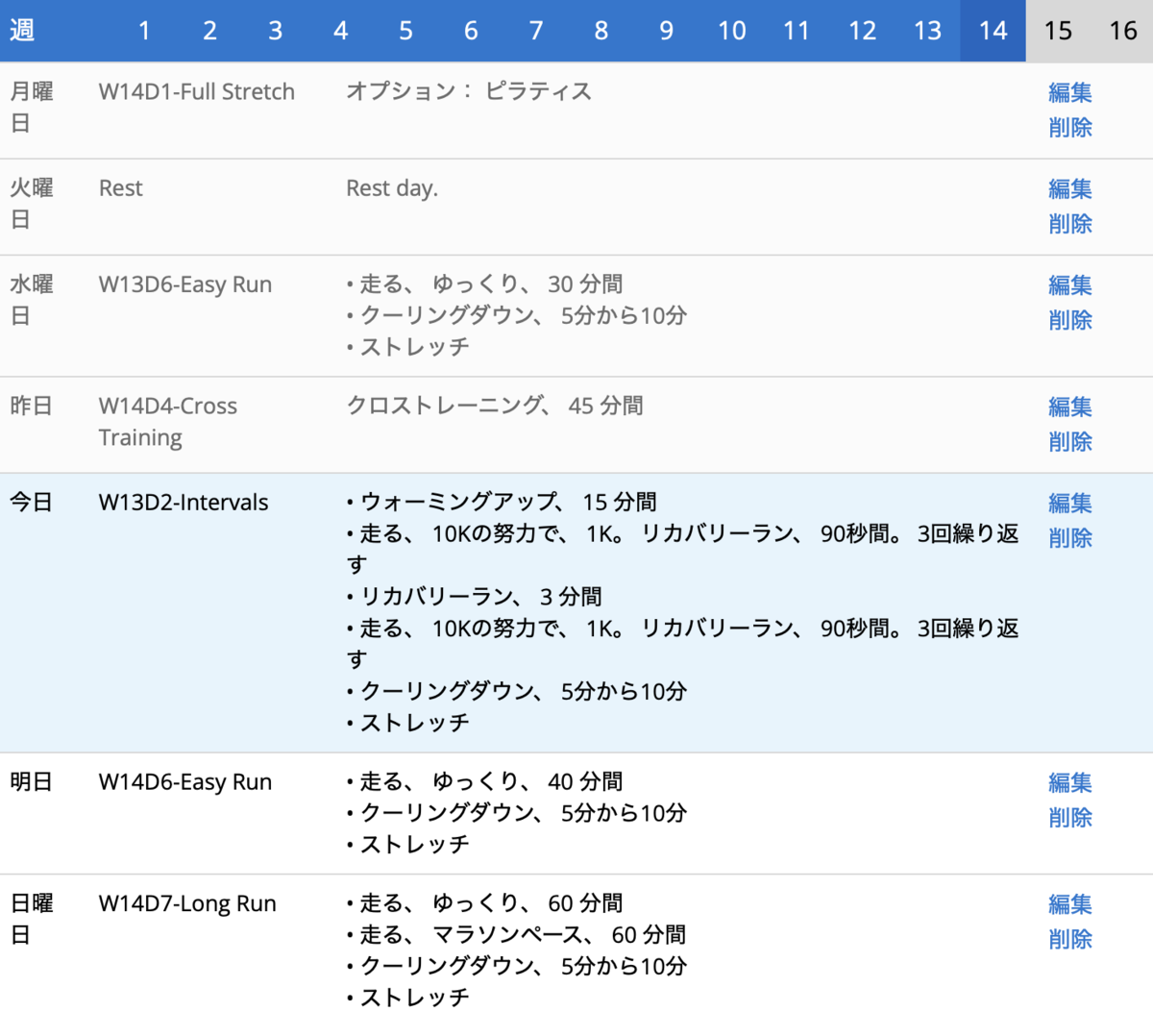The image size is (1153, 1036).
Task: Click the W13D2-Intervals workout name
Action: pyautogui.click(x=184, y=502)
